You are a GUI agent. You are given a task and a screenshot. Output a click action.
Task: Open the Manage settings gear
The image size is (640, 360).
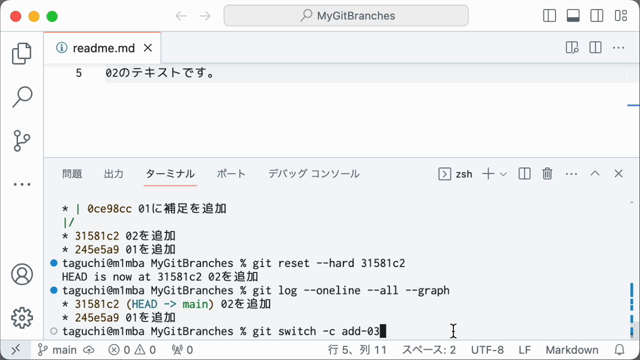click(x=22, y=318)
